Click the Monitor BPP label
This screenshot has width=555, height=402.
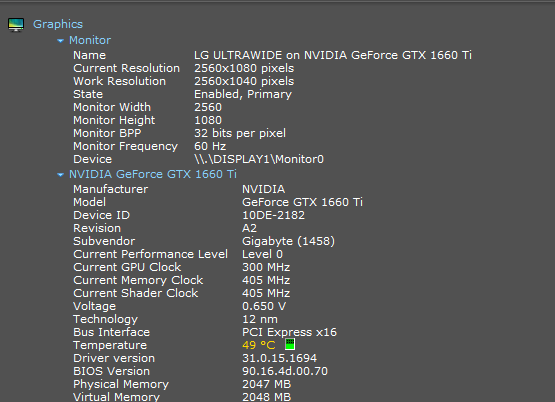107,133
